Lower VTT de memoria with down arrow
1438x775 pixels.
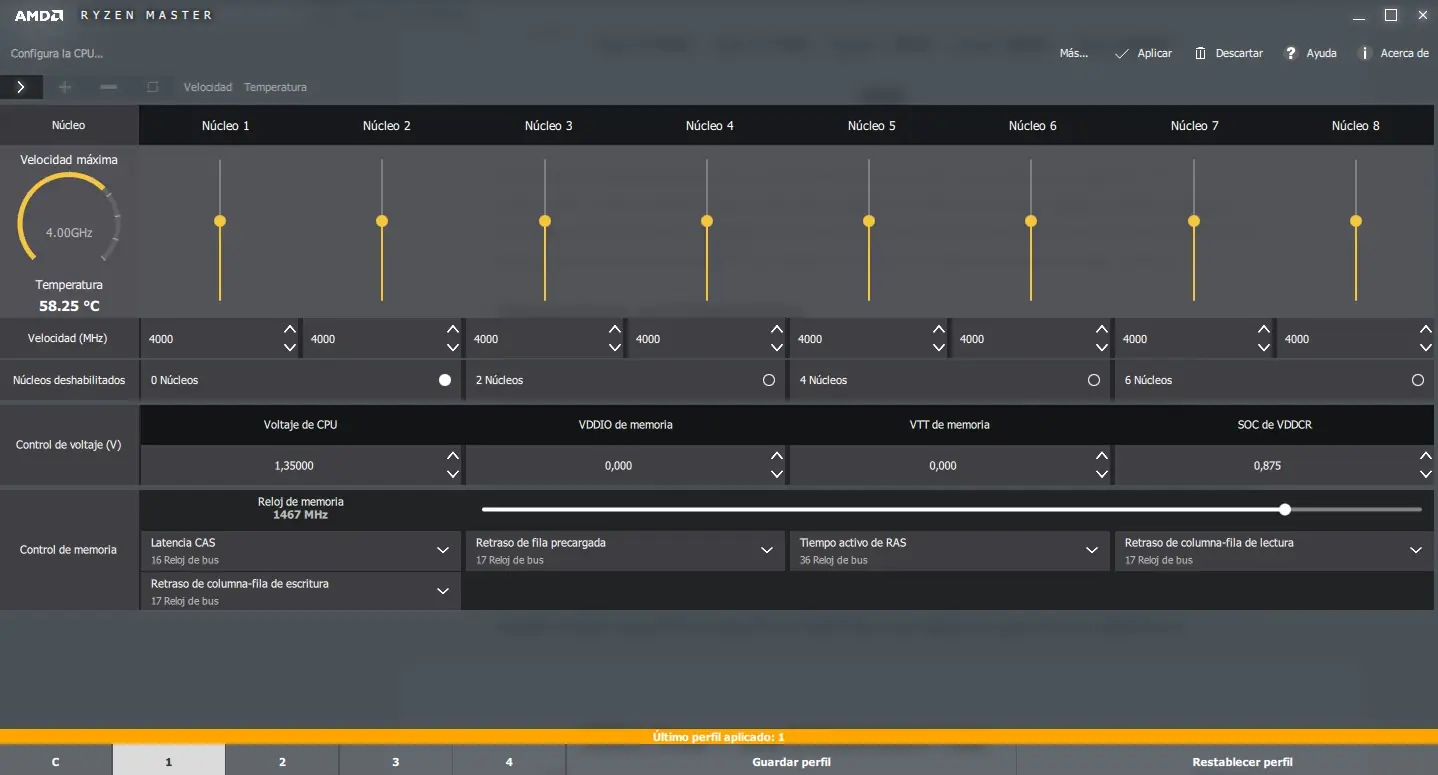[1102, 475]
